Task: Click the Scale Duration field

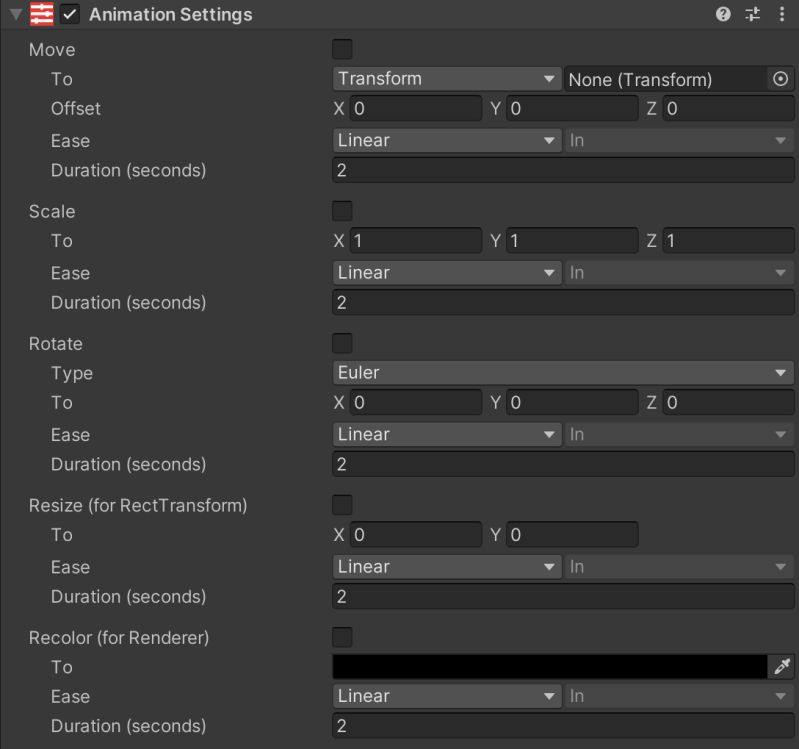Action: [564, 303]
